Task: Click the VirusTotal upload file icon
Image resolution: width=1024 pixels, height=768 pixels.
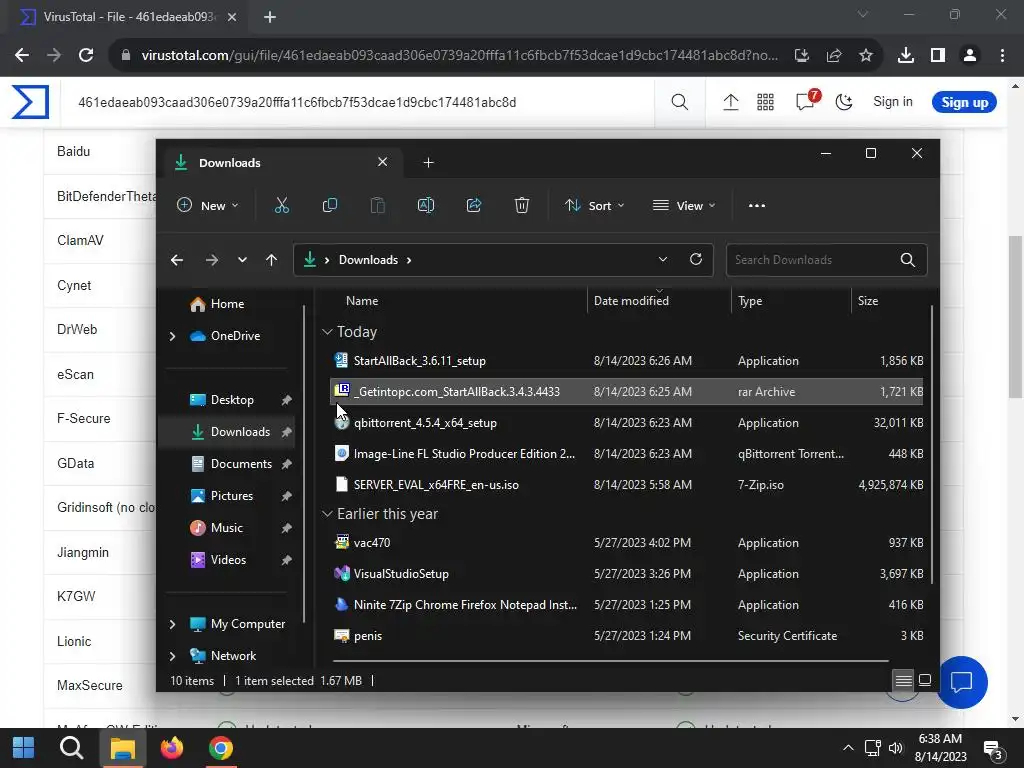Action: tap(731, 102)
